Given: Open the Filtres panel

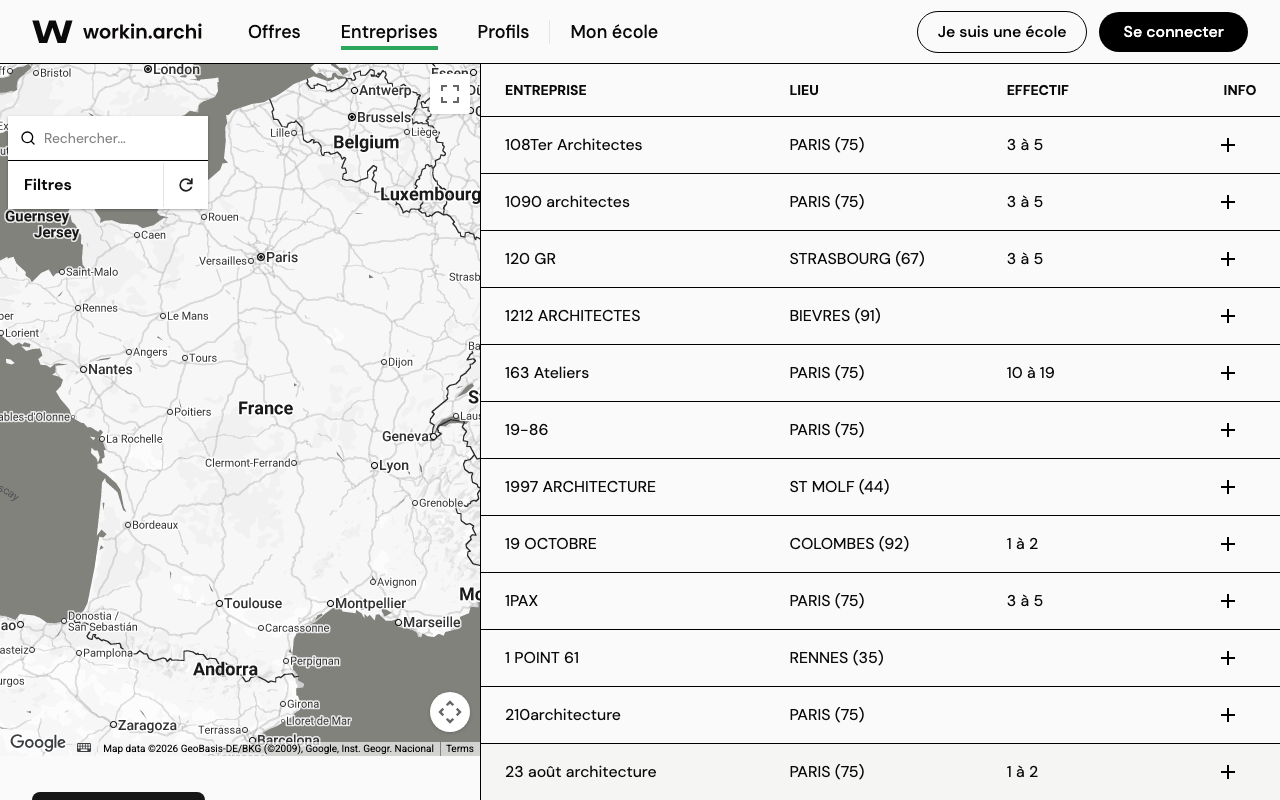Looking at the screenshot, I should point(86,185).
